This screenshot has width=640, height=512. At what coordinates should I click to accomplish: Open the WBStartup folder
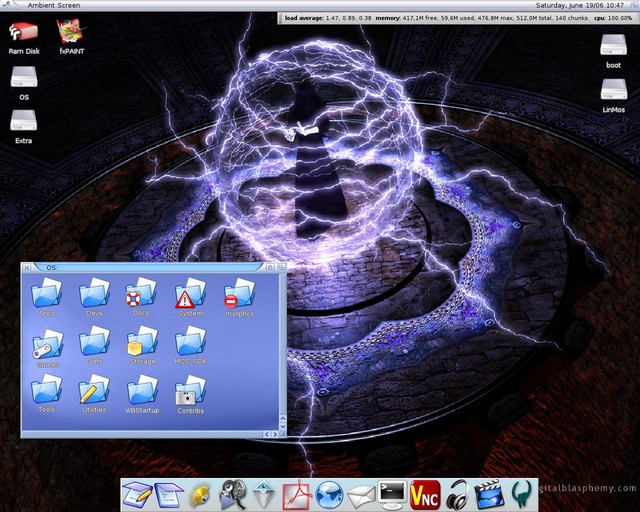142,394
